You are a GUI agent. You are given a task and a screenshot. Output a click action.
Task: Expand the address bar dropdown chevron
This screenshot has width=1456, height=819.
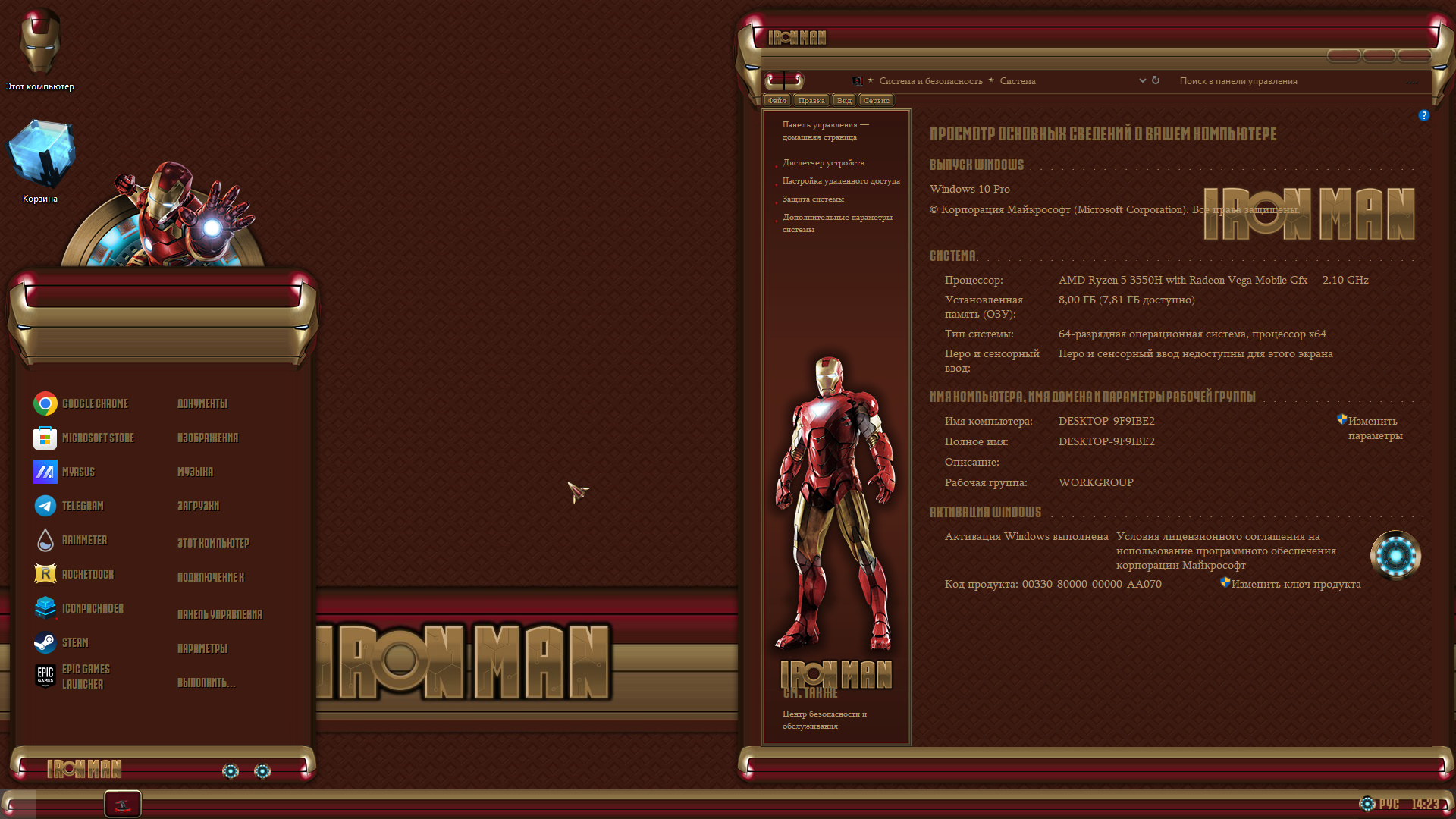[x=1143, y=80]
